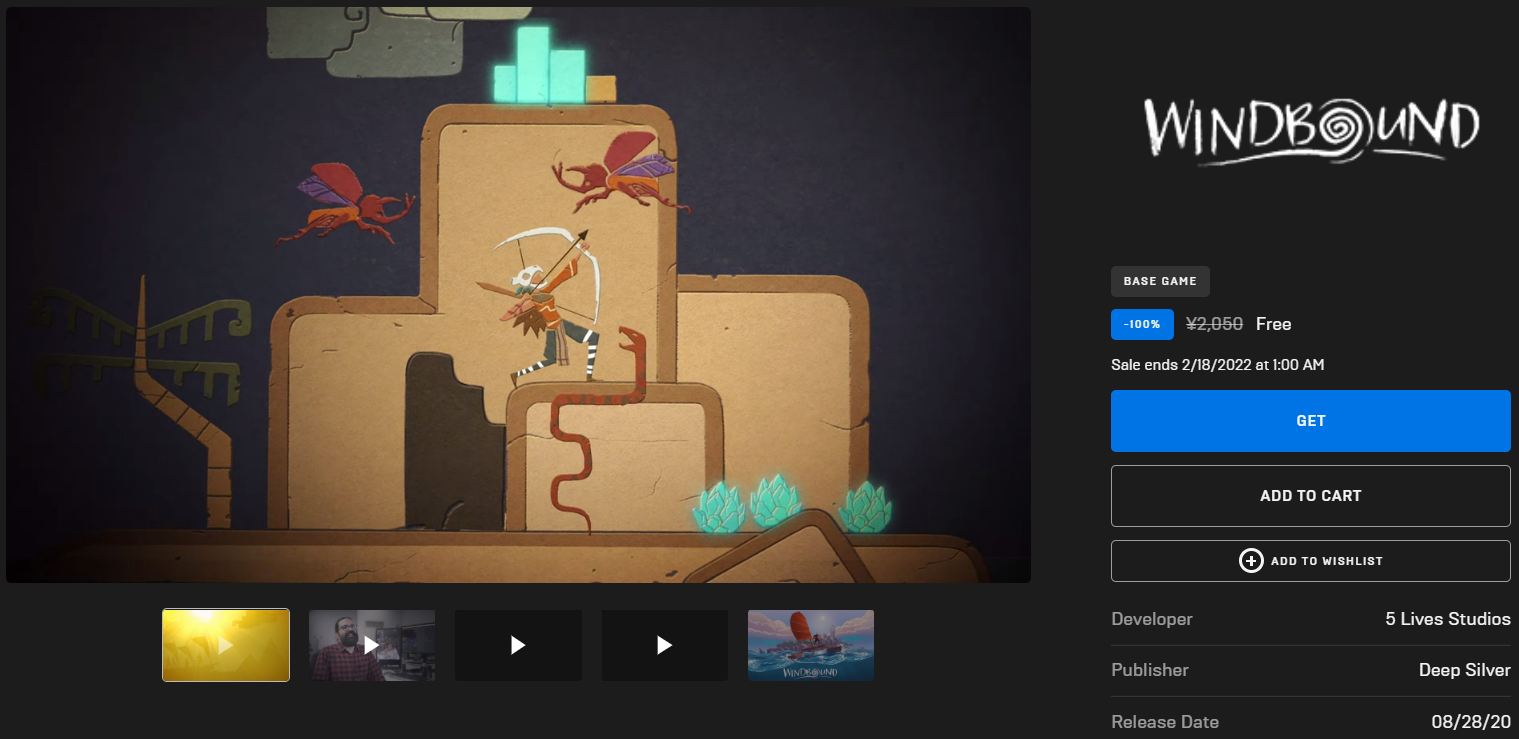
Task: Play the third black video thumbnail
Action: point(518,645)
